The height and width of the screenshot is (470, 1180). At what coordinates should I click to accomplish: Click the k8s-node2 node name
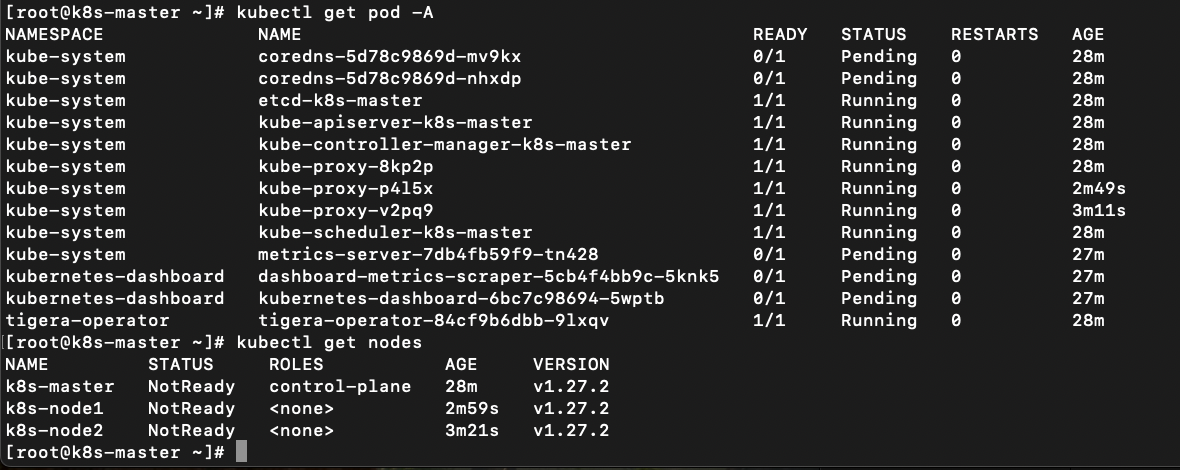(54, 430)
